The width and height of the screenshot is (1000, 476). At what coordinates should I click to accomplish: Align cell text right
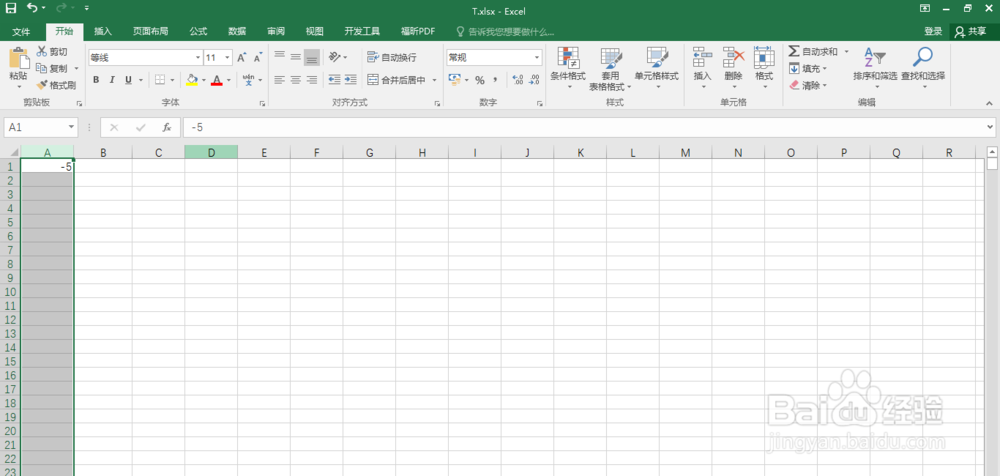(x=311, y=80)
